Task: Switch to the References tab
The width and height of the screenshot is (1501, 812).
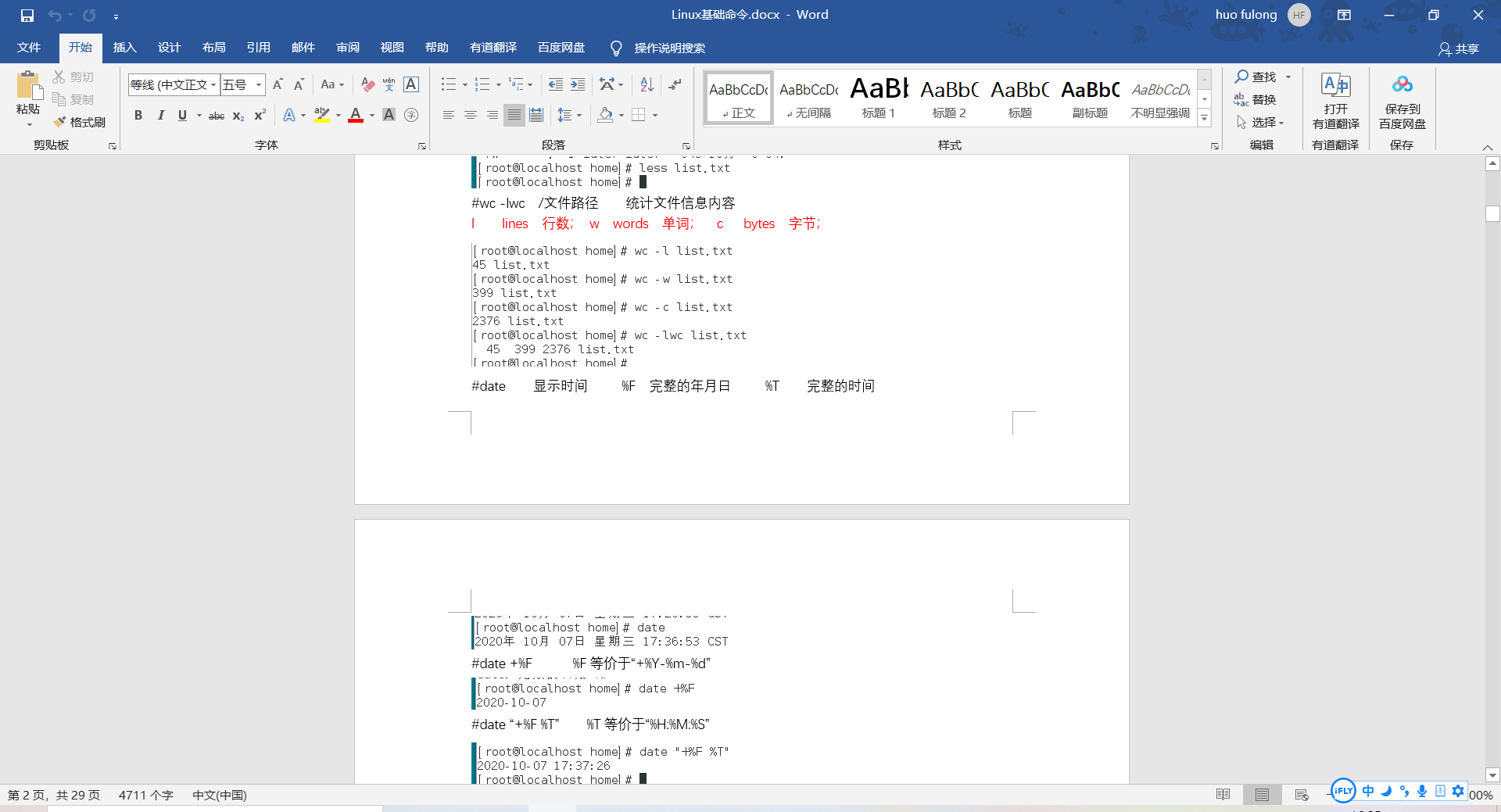Action: pos(258,48)
